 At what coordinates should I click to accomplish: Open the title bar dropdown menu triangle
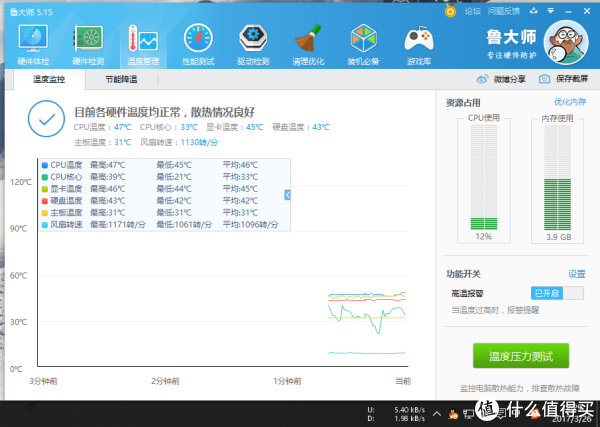point(551,11)
